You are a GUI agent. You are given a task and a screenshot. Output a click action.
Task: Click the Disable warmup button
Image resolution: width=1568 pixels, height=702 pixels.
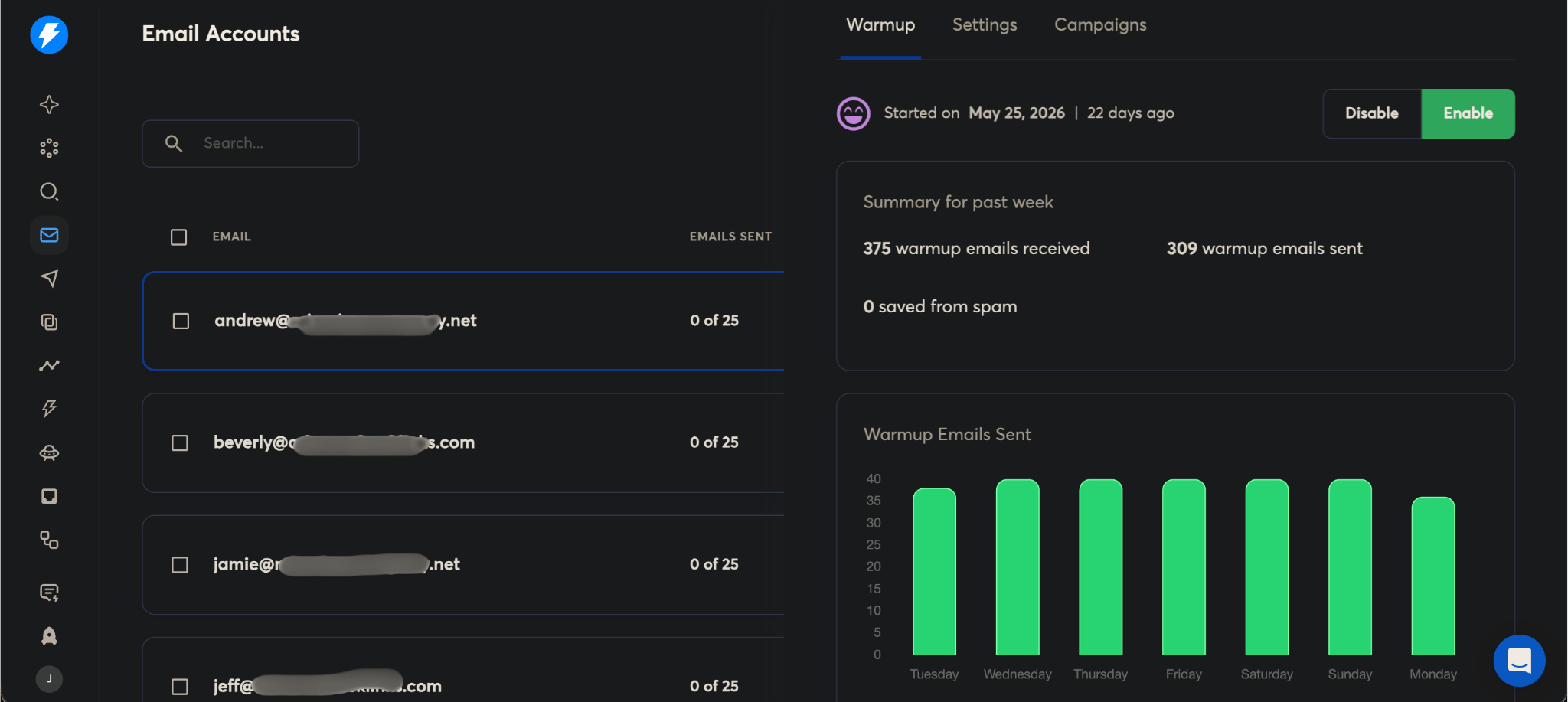(1372, 113)
